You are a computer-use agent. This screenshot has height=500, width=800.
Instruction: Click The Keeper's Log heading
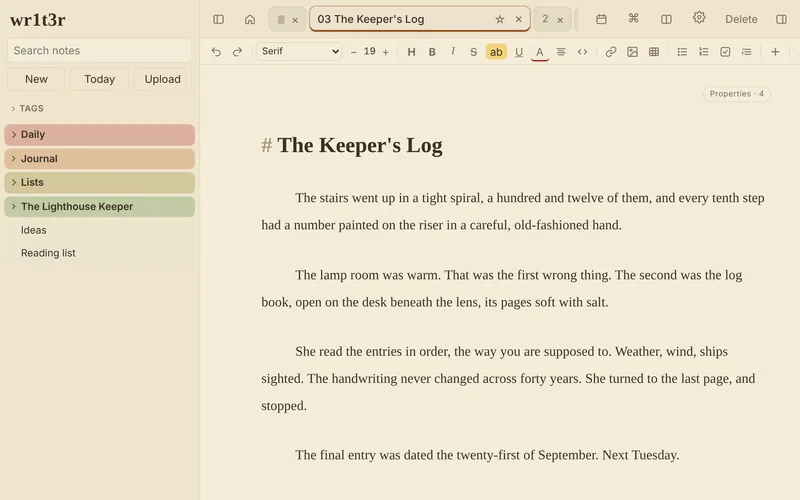coord(360,145)
